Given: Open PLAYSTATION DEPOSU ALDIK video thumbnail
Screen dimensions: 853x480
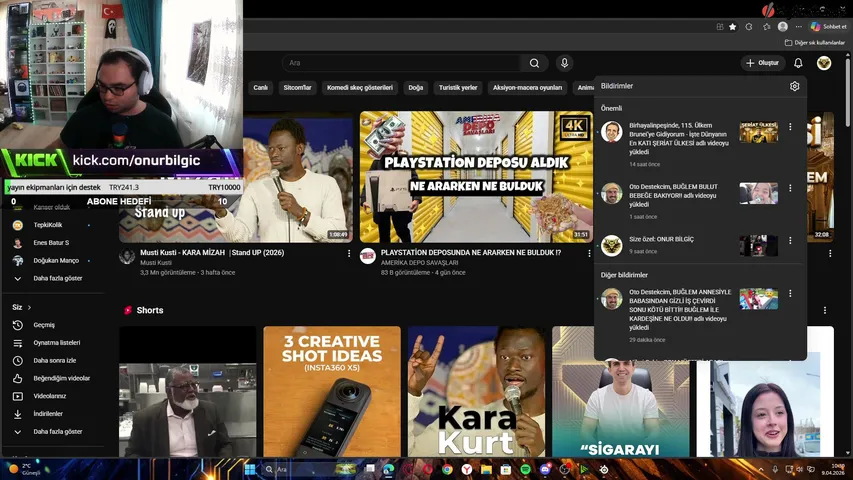Looking at the screenshot, I should (x=476, y=177).
